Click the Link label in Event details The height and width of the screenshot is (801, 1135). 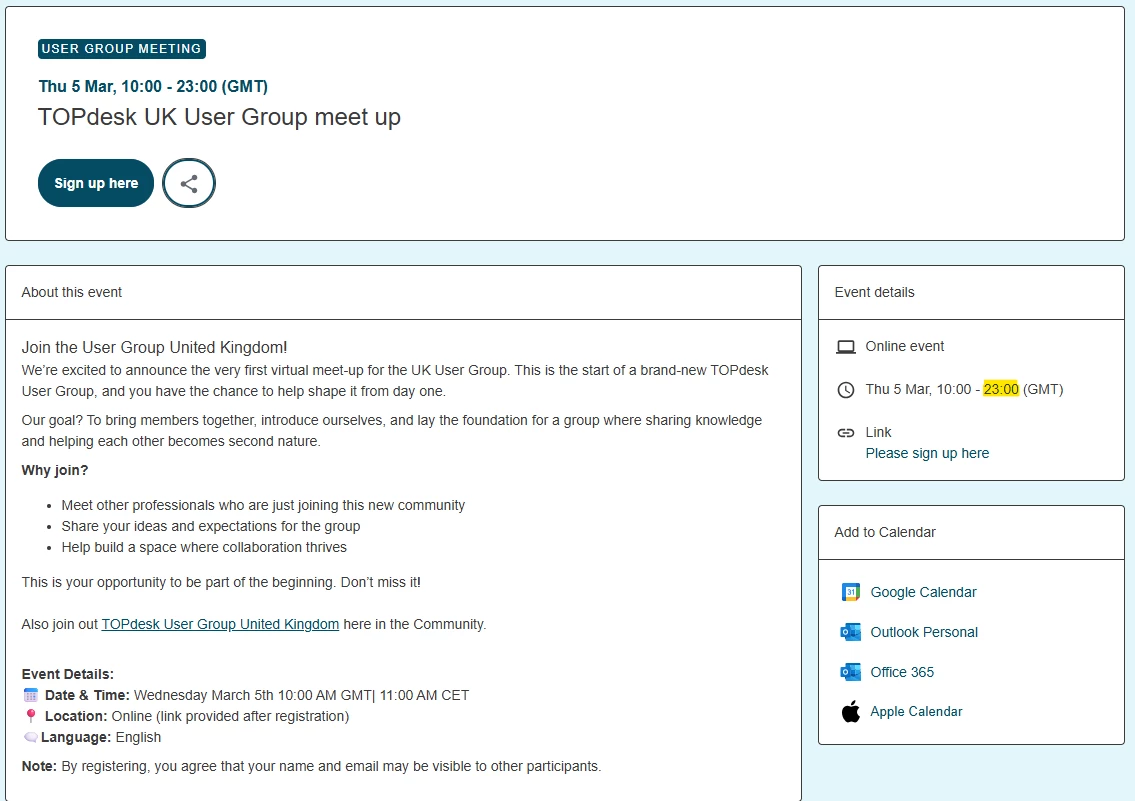tap(878, 432)
